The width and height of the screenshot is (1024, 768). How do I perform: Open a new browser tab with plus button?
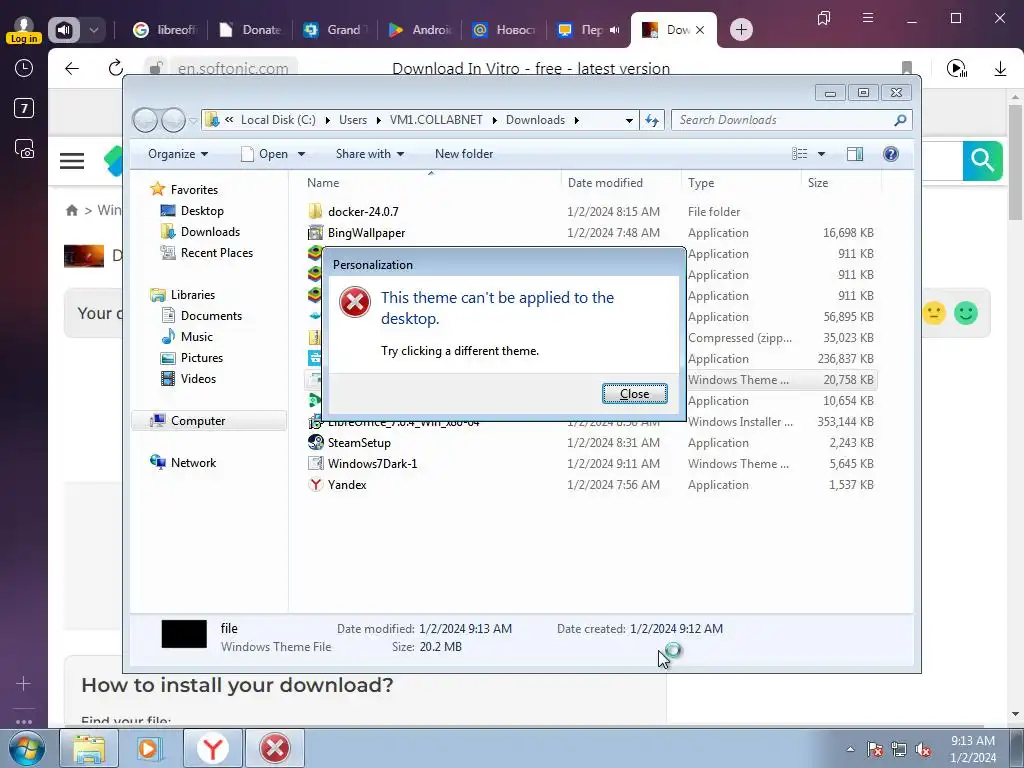(741, 30)
